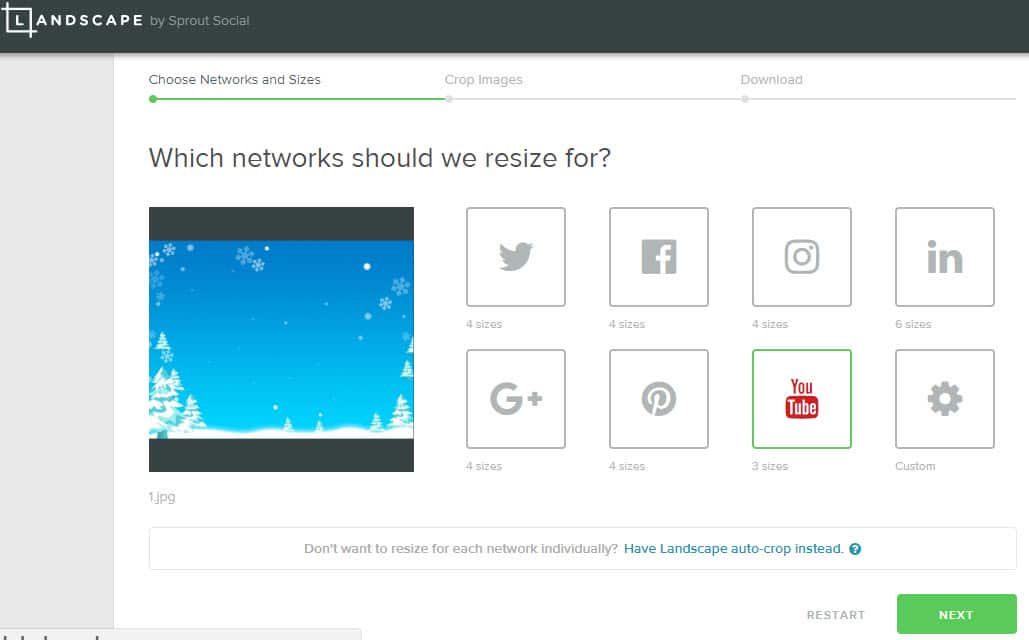This screenshot has height=640, width=1029.
Task: Click the '6 sizes' label under LinkedIn
Action: [x=913, y=324]
